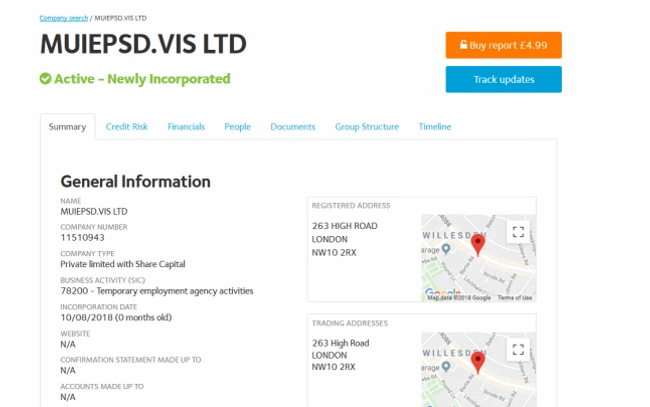
Task: Click the registered address map thumbnail
Action: tap(479, 258)
